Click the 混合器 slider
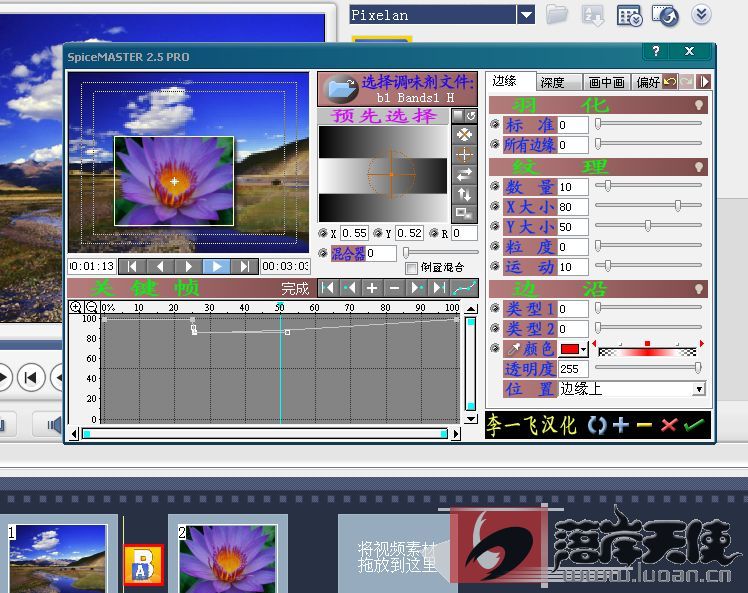 [x=440, y=252]
